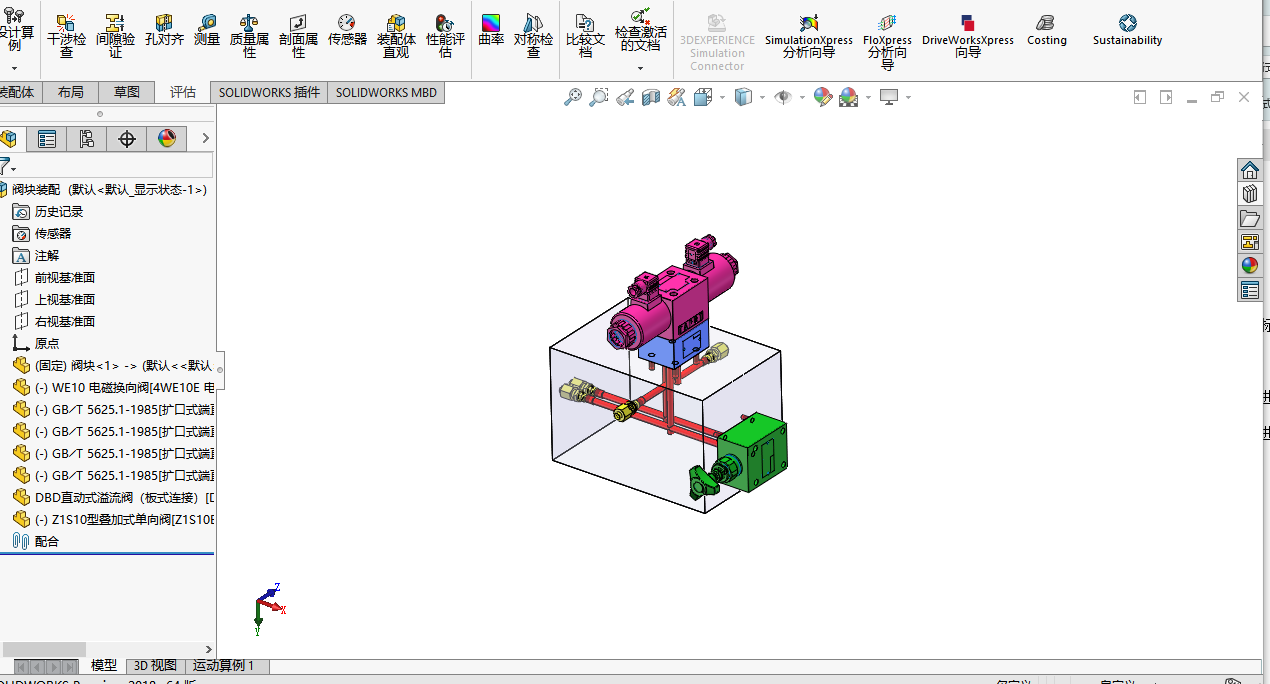Screen dimensions: 1270x684
Task: Click Zoom to Fit in view toolbar
Action: [573, 97]
